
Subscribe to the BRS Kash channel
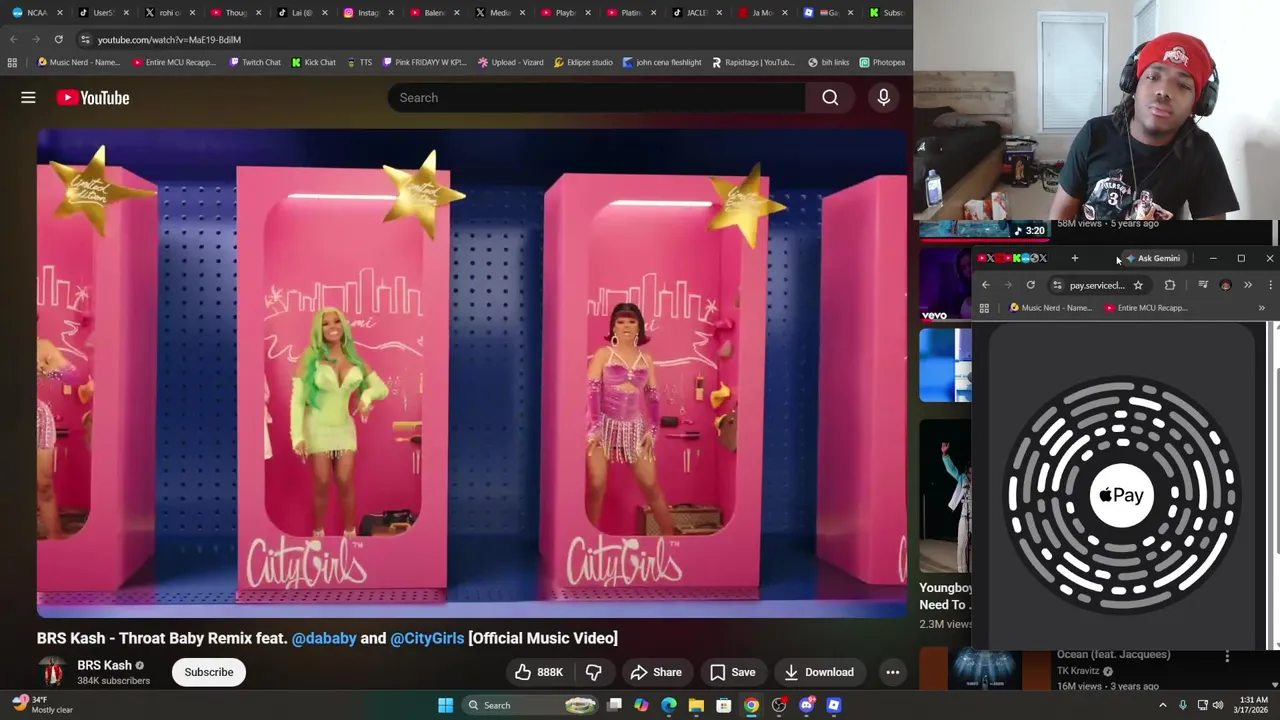[208, 672]
